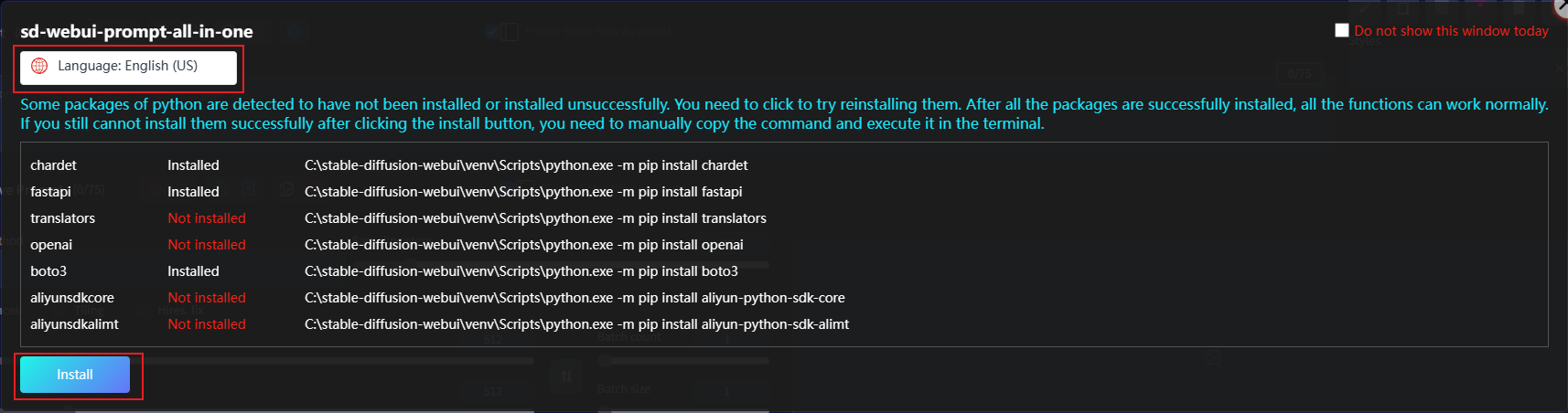This screenshot has width=1568, height=413.
Task: Close the sd-webui-prompt-all-in-one dialog
Action: point(1563,6)
